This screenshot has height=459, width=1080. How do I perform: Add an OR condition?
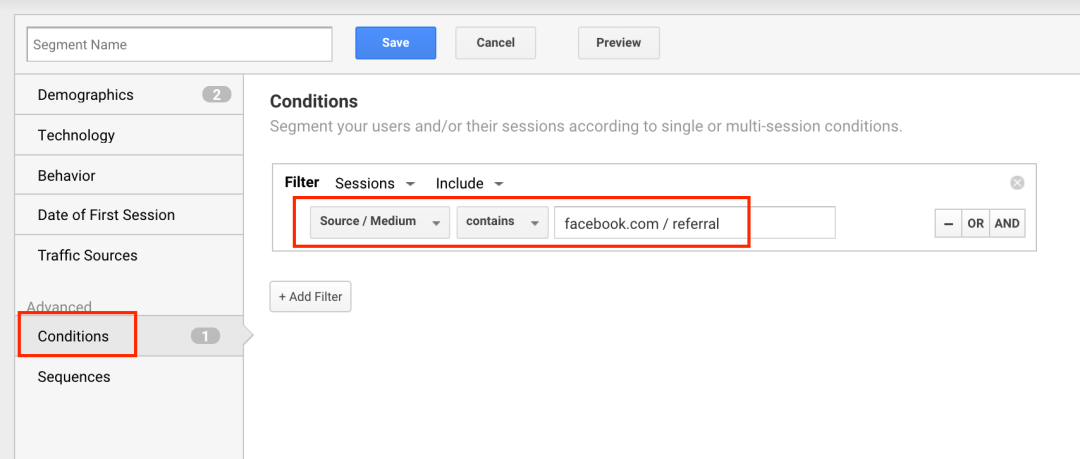tap(975, 224)
